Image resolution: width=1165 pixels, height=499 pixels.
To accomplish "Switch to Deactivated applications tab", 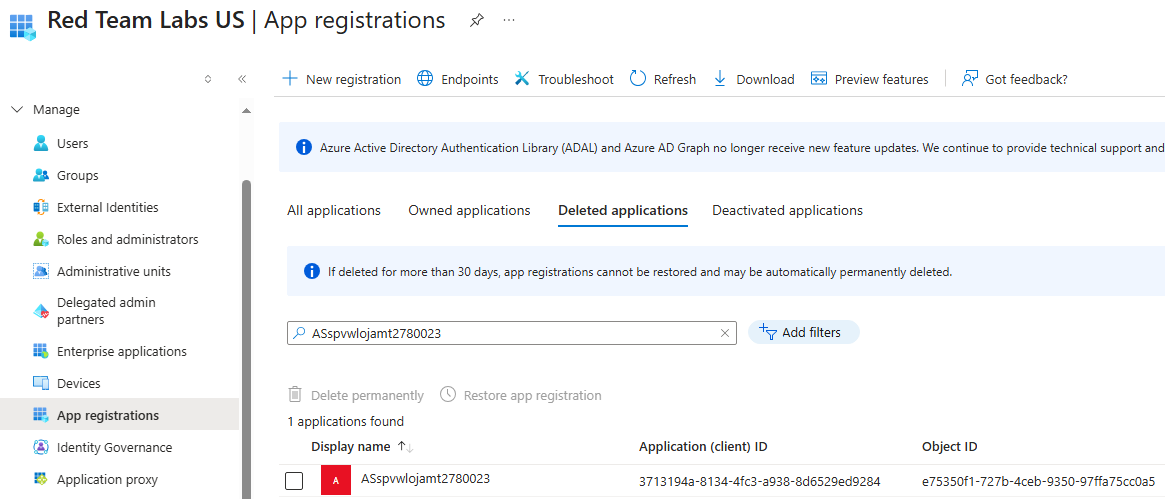I will tap(787, 211).
